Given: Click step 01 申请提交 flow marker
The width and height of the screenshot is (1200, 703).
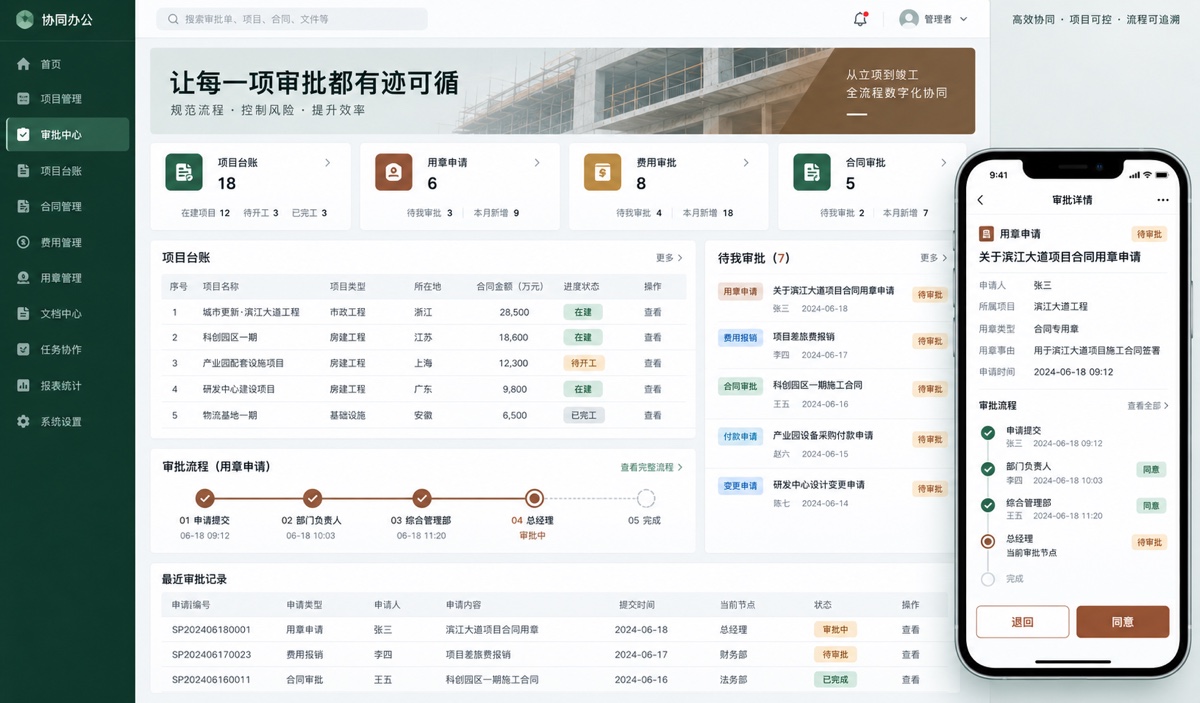Looking at the screenshot, I should (205, 498).
